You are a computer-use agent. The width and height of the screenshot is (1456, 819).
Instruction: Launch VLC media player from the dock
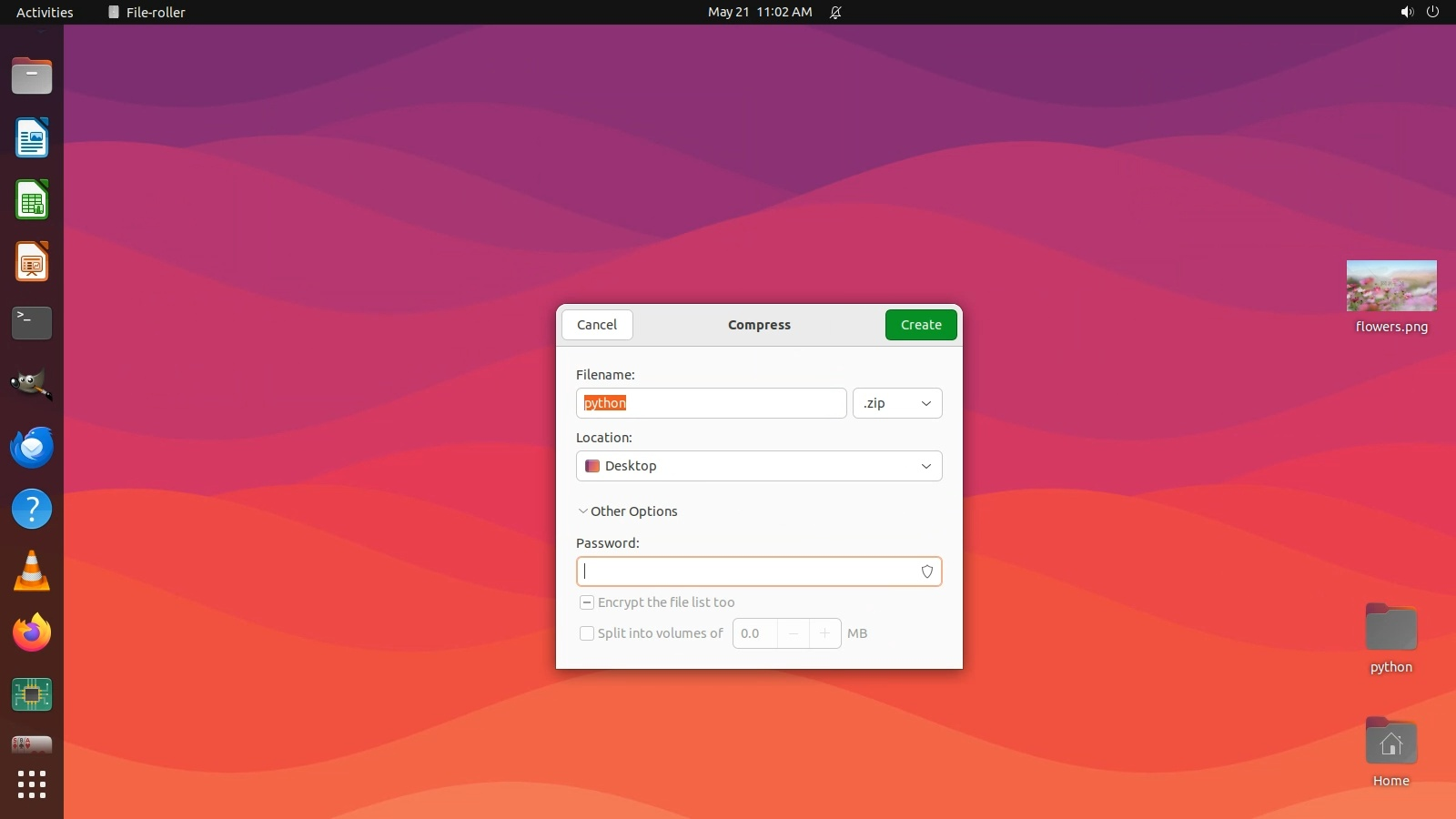point(32,571)
